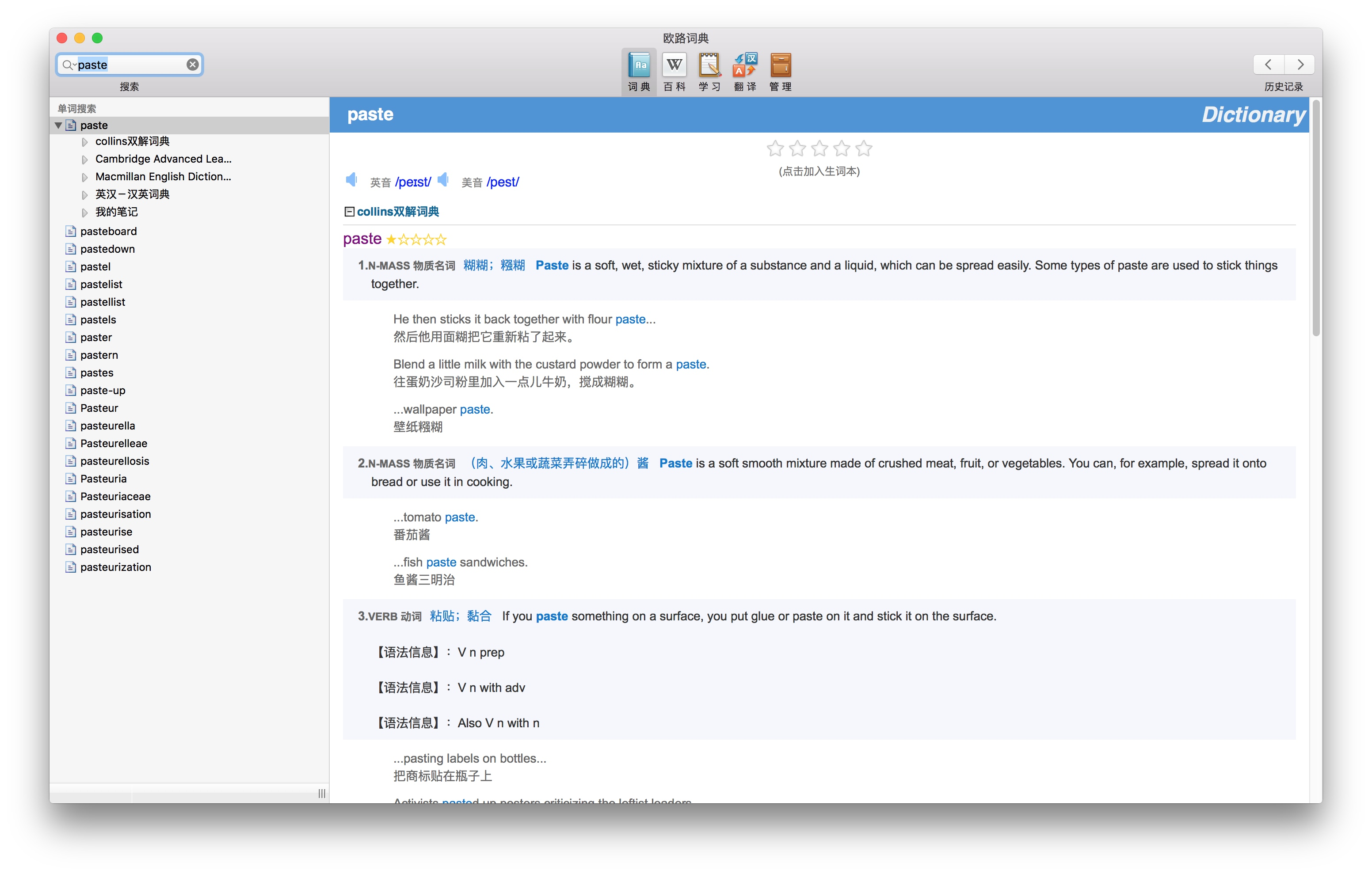Select pasteboard in the word list

[108, 232]
